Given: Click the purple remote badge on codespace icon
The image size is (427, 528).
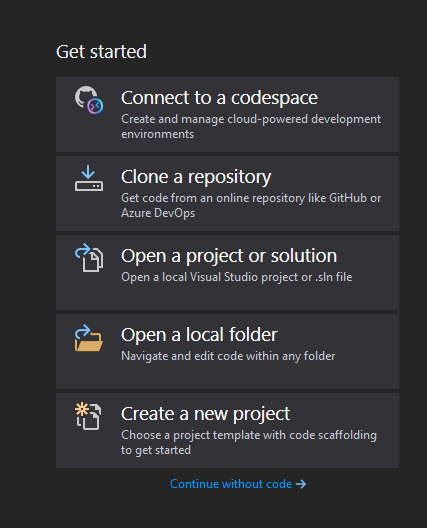Looking at the screenshot, I should [x=95, y=106].
